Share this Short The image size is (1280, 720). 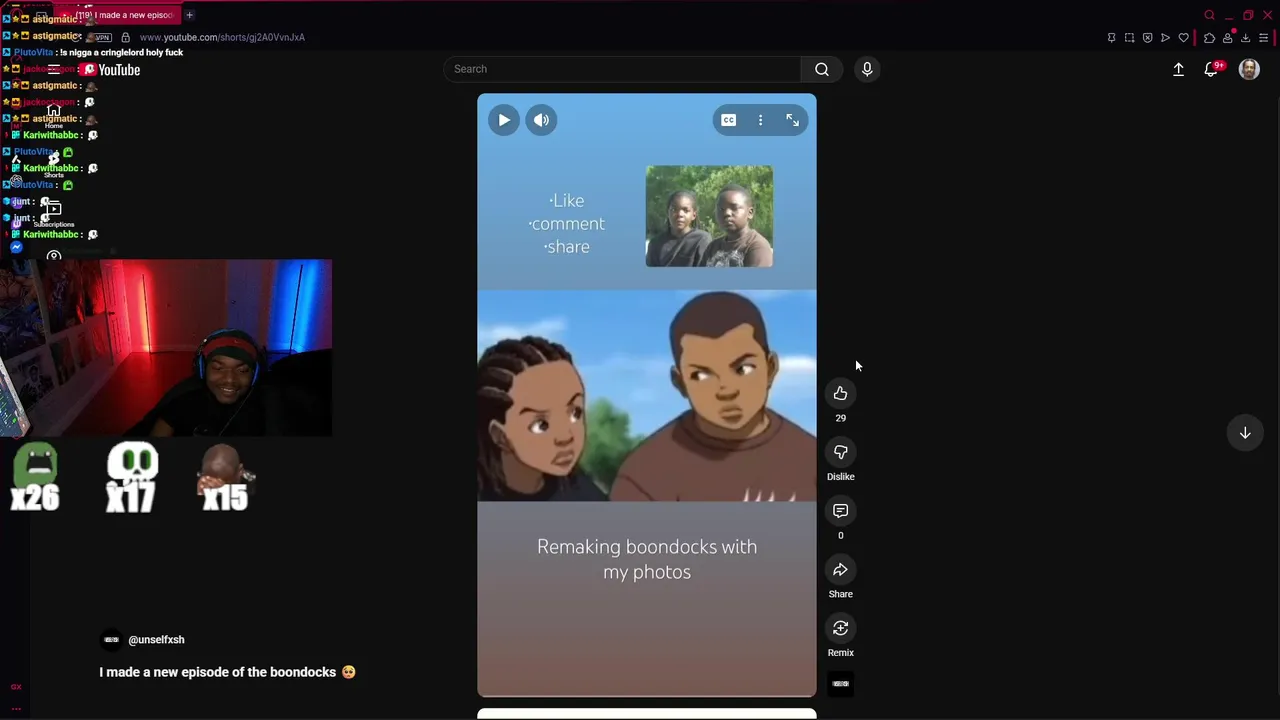(x=841, y=570)
